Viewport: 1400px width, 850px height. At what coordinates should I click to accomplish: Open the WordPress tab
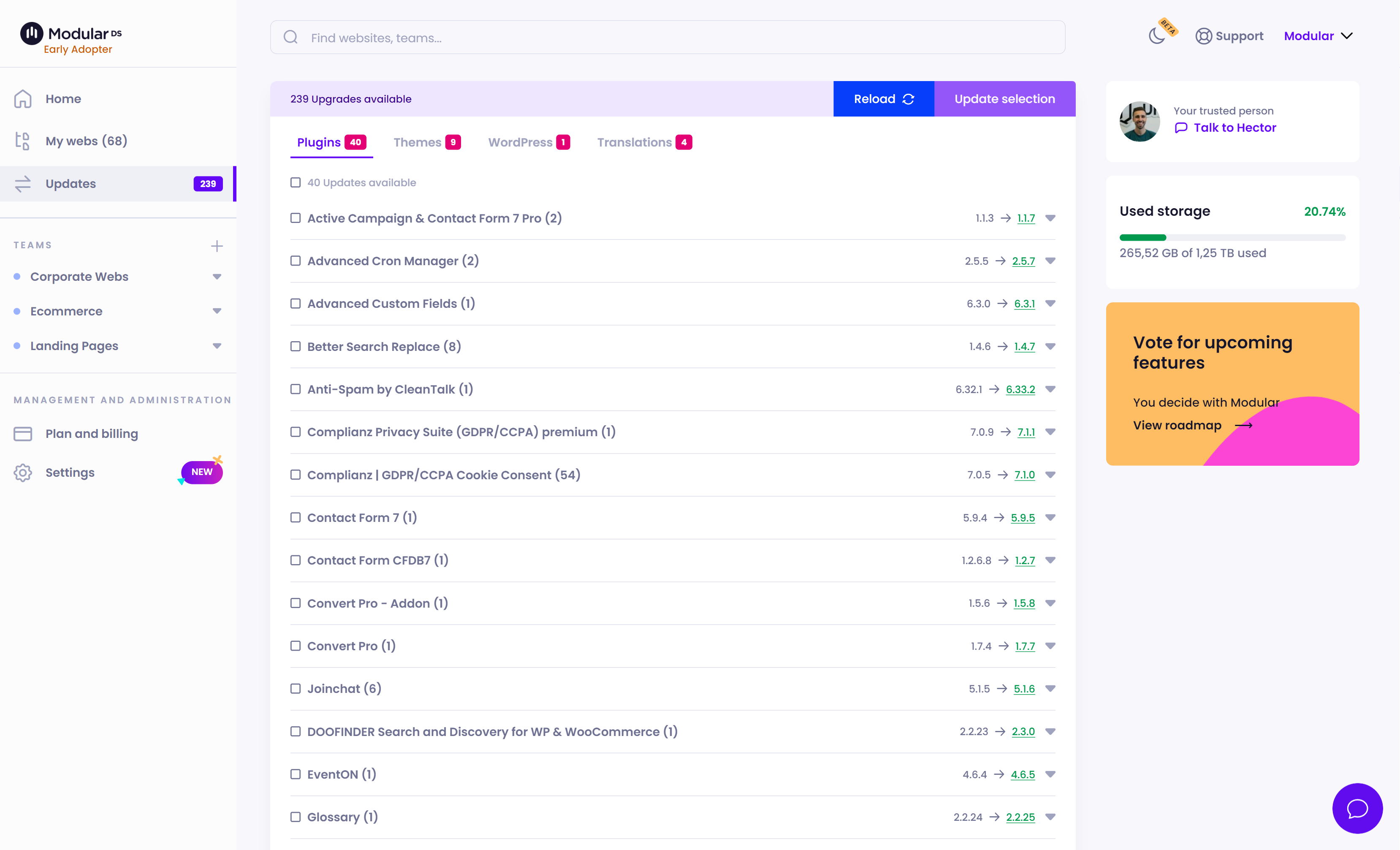click(529, 143)
